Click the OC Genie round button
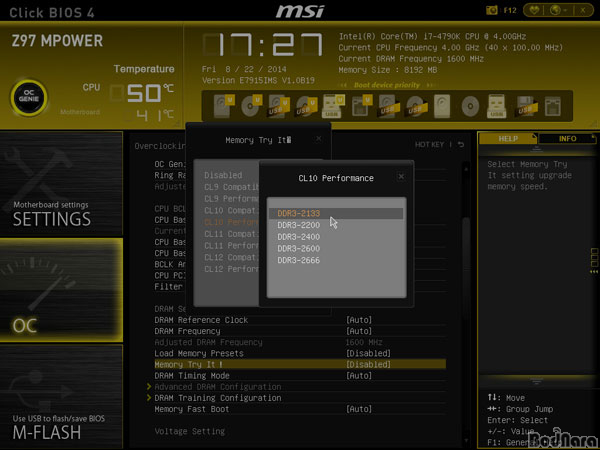 (29, 97)
